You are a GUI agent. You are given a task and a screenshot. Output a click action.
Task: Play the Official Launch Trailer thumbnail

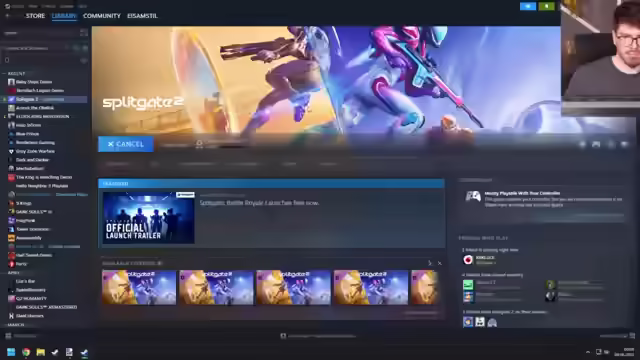(x=149, y=218)
